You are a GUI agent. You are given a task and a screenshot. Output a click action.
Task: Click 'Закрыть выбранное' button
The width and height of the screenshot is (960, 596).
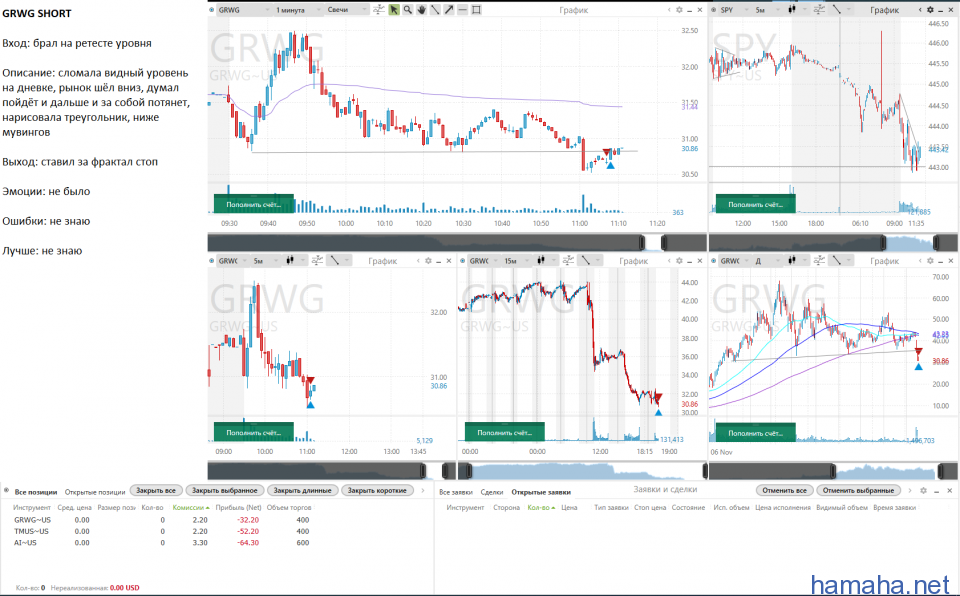pyautogui.click(x=225, y=491)
